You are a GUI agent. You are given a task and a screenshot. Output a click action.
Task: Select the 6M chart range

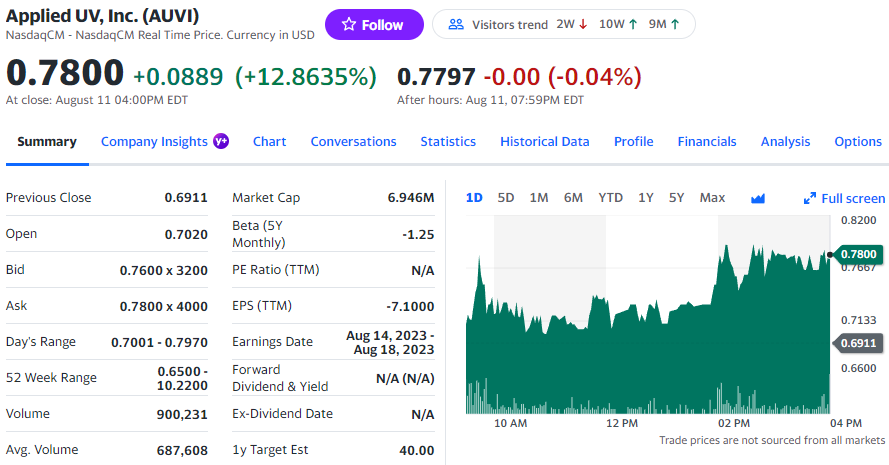pos(573,198)
